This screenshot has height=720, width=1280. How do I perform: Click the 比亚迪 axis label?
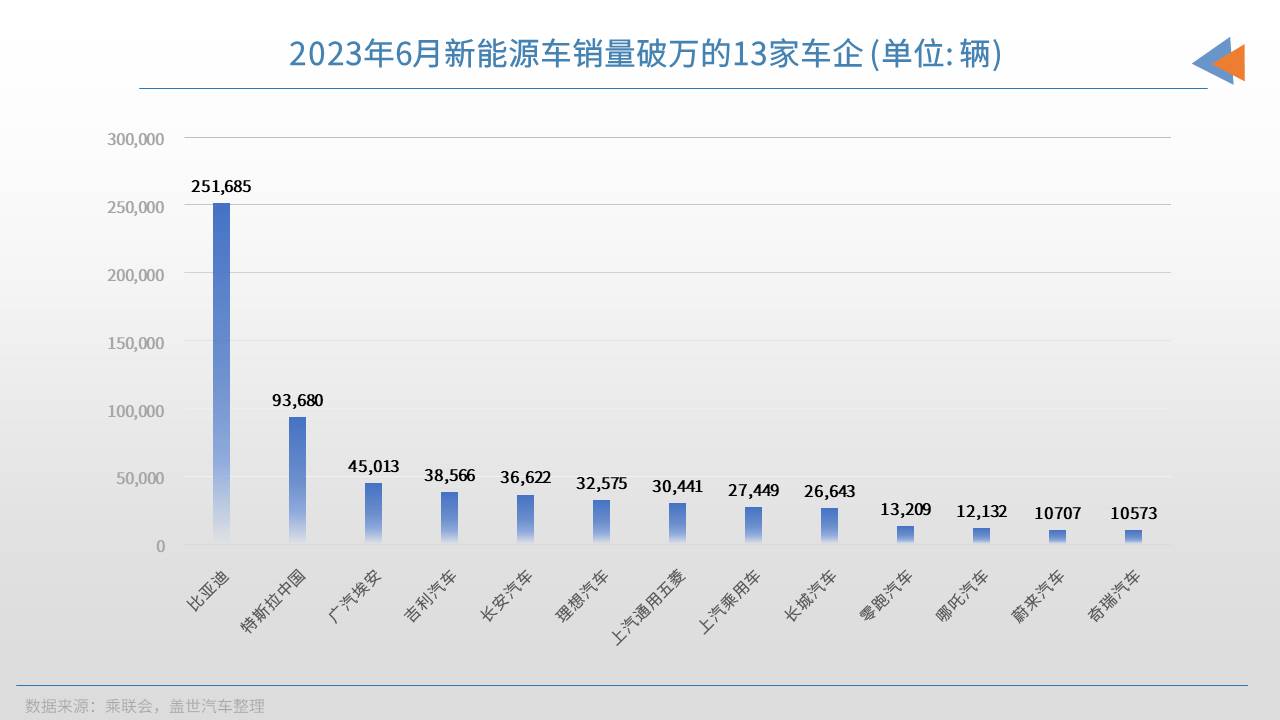208,590
